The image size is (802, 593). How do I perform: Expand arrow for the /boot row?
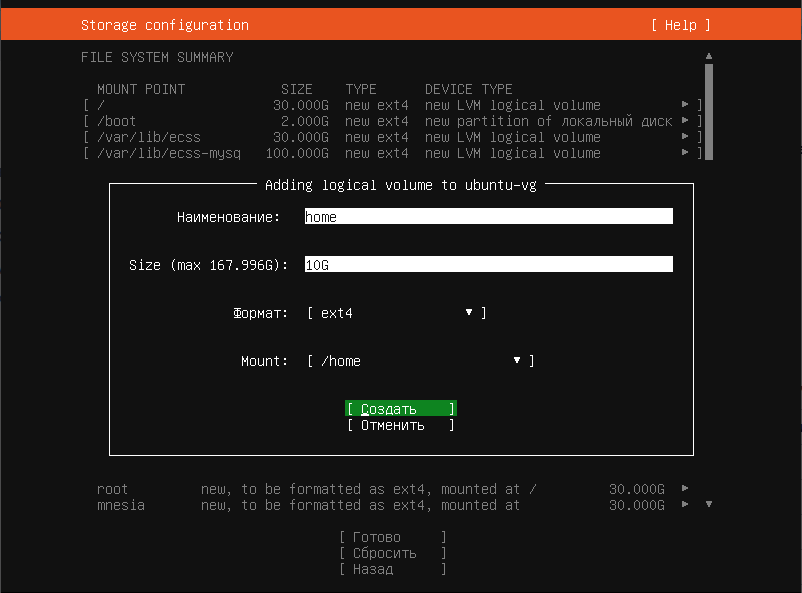pyautogui.click(x=685, y=121)
